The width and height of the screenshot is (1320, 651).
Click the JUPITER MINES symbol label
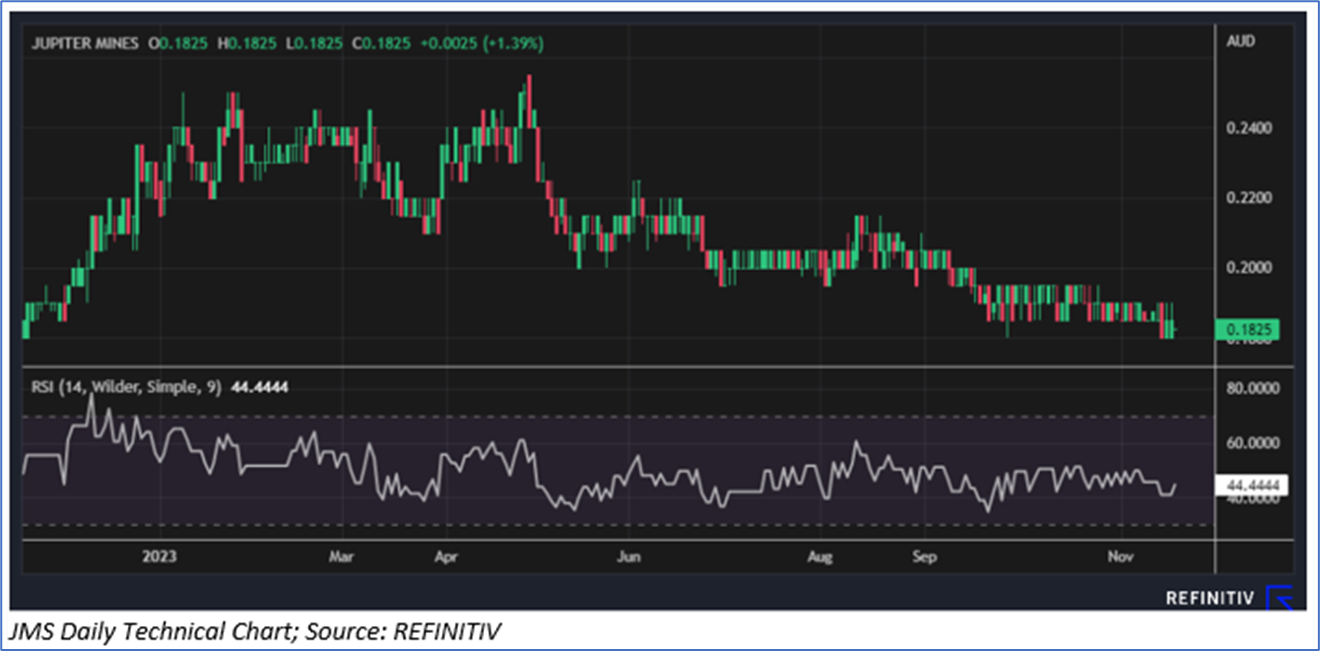coord(86,44)
